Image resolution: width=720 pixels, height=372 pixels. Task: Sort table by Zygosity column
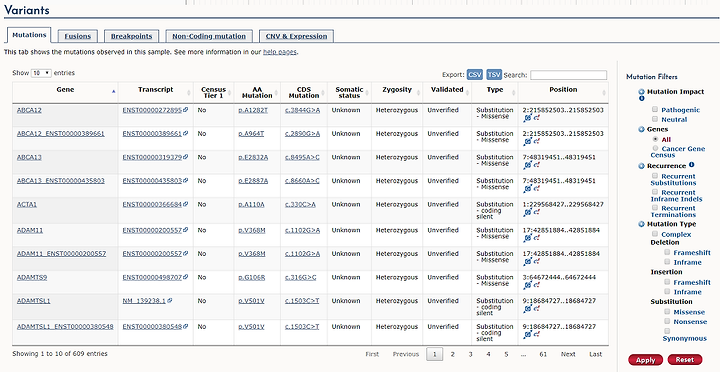(x=397, y=92)
